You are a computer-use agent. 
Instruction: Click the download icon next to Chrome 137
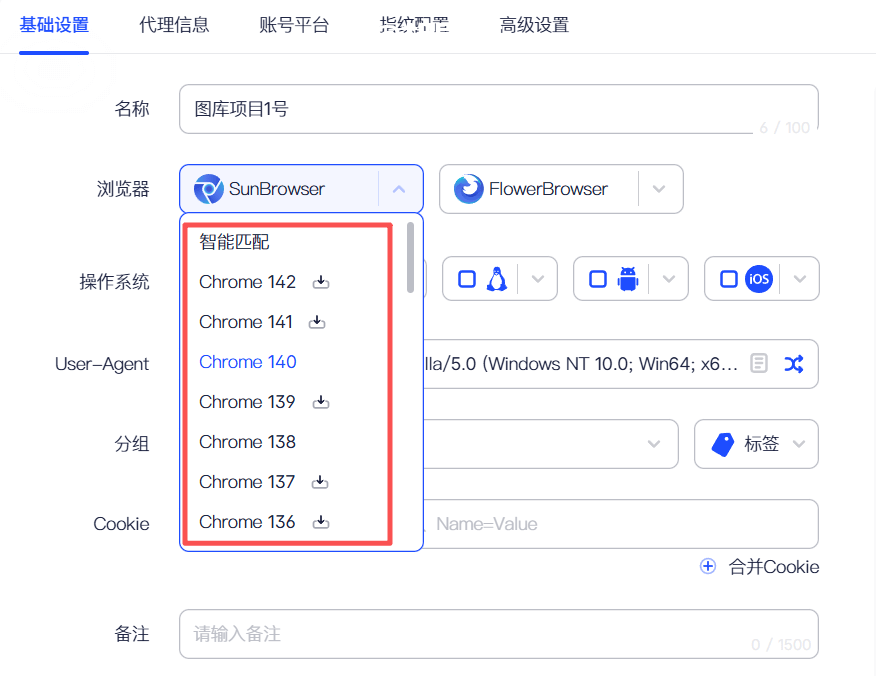click(320, 482)
